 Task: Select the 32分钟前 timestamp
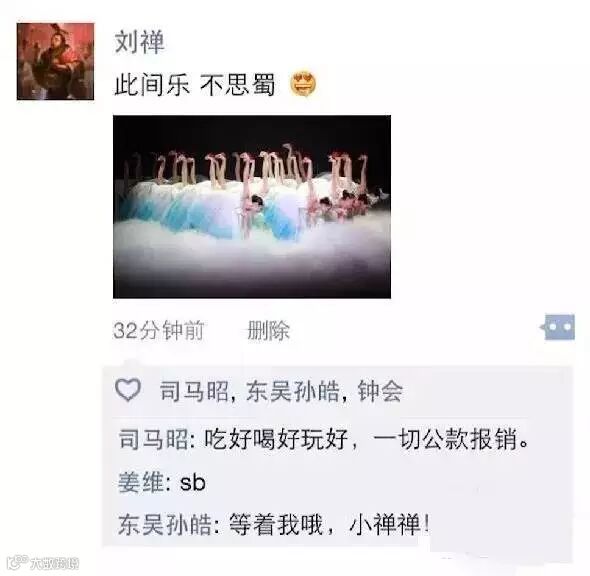click(x=158, y=331)
